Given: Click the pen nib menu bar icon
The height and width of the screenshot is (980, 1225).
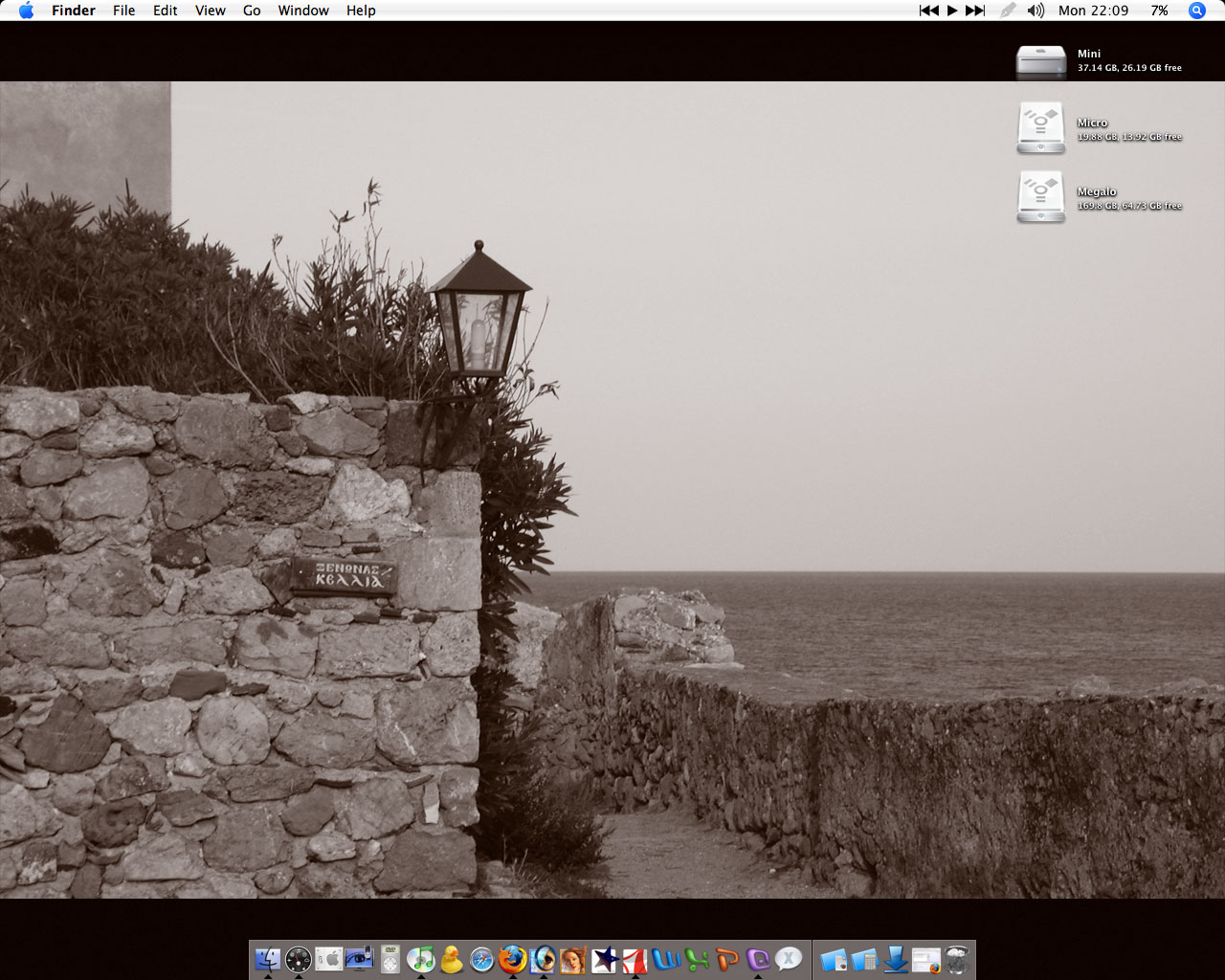Looking at the screenshot, I should coord(1008,11).
